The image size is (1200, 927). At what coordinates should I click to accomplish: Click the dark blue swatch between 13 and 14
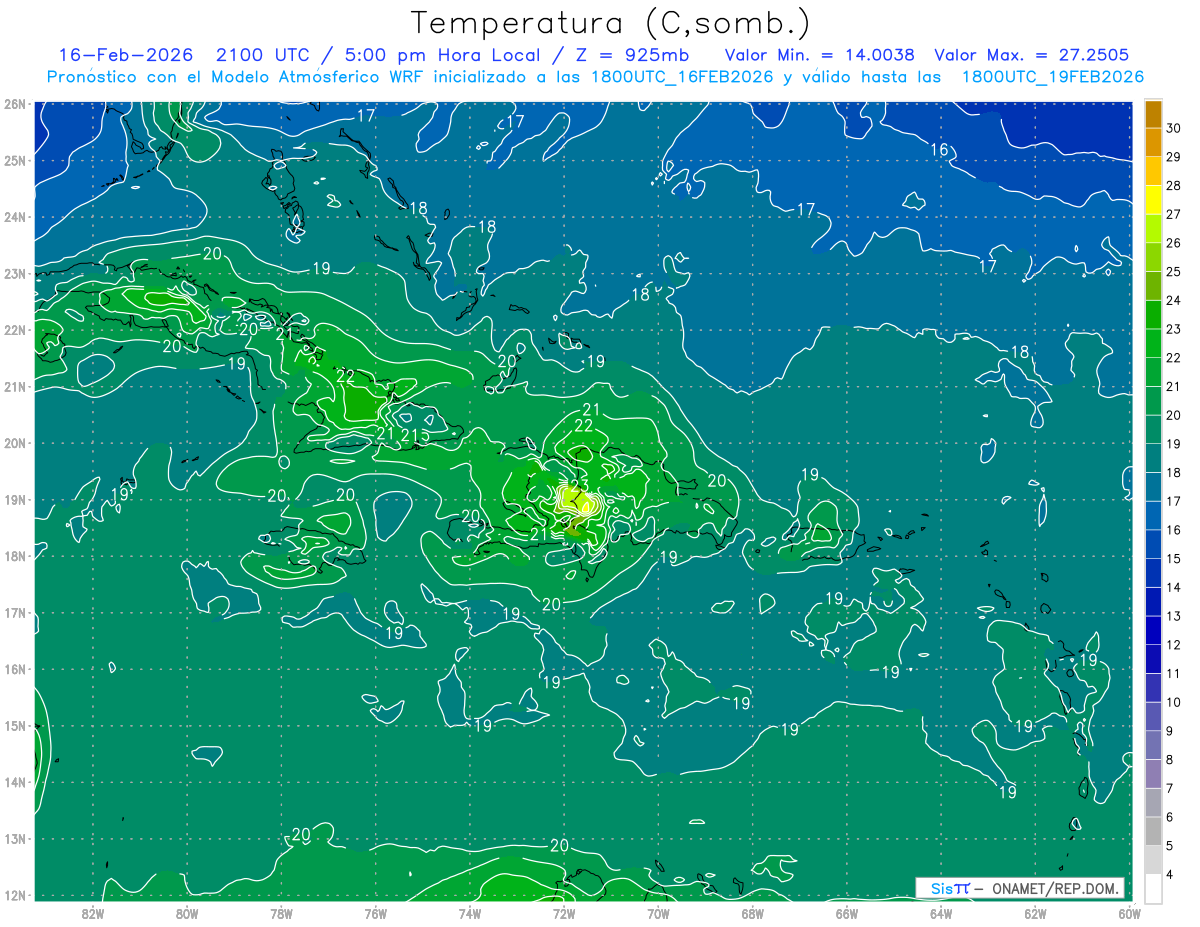click(x=1153, y=601)
